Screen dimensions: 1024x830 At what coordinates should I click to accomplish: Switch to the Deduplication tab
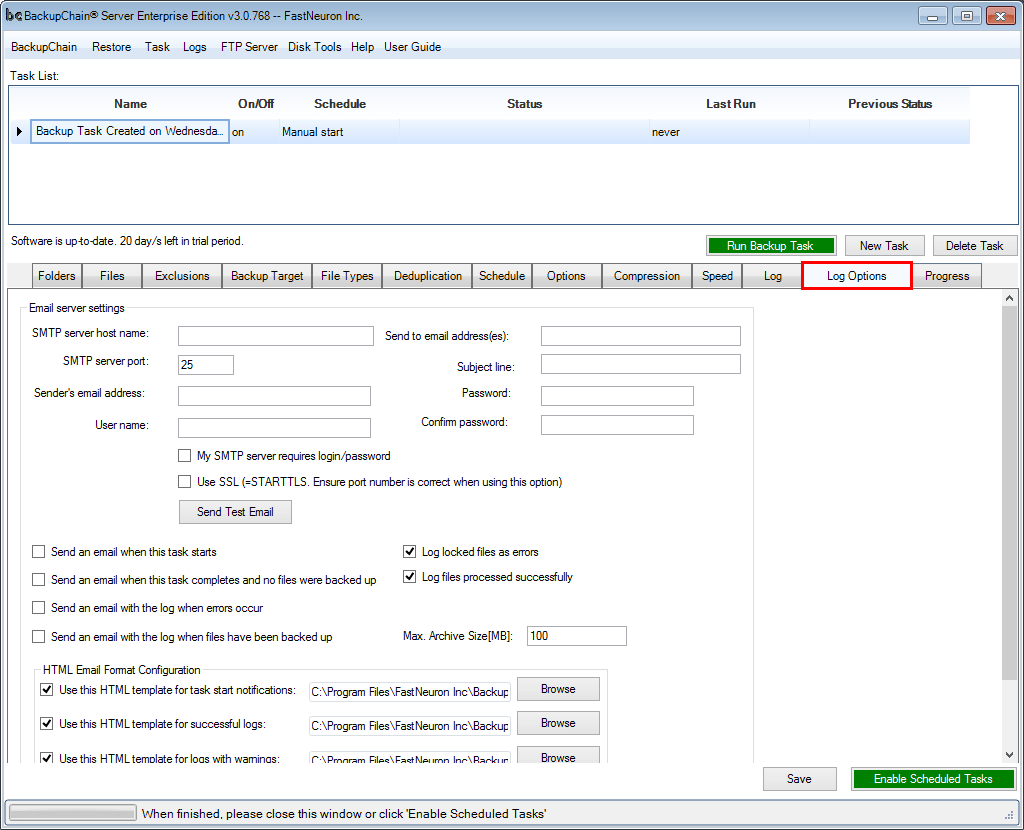[x=428, y=276]
